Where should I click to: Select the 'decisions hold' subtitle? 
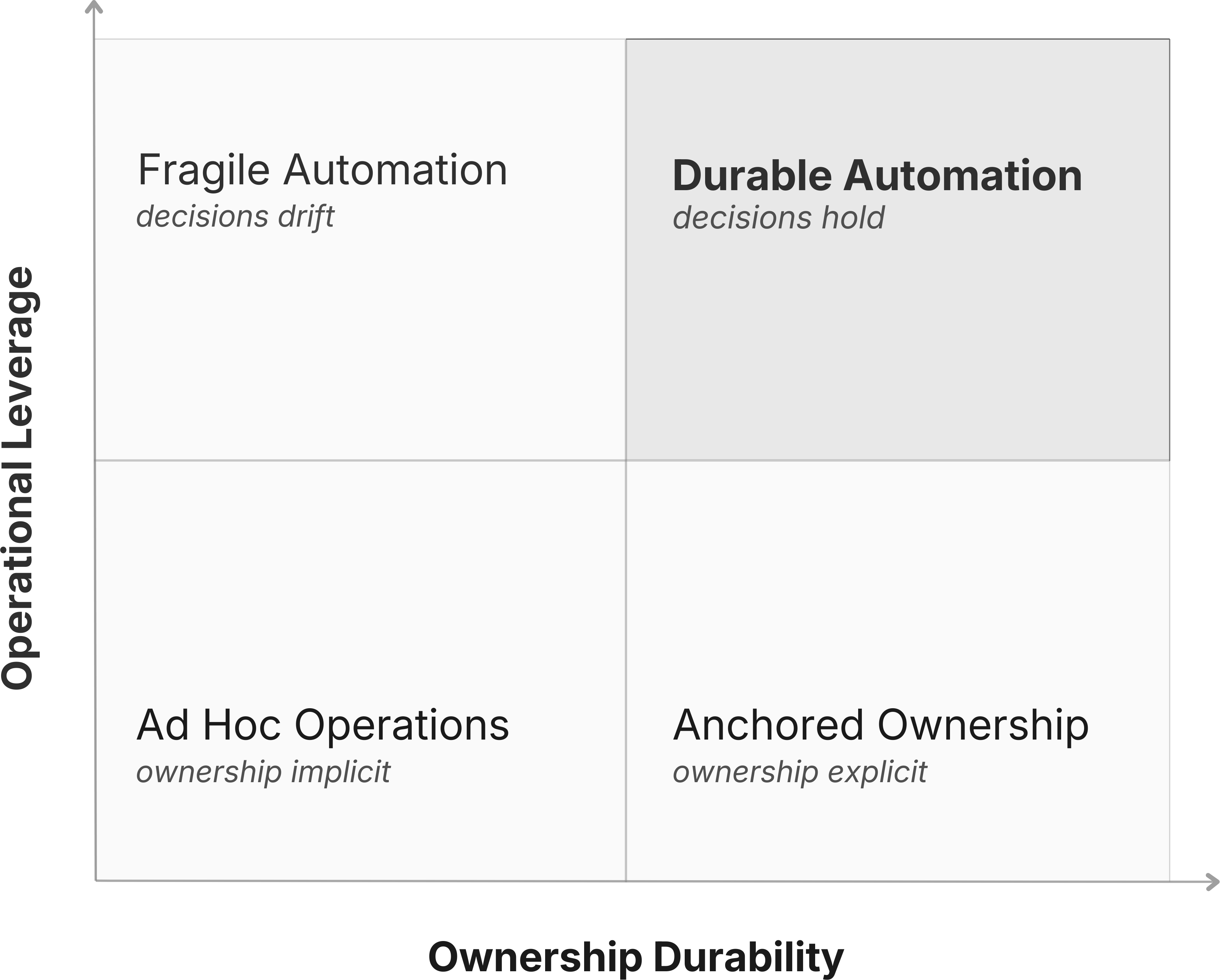pyautogui.click(x=778, y=218)
